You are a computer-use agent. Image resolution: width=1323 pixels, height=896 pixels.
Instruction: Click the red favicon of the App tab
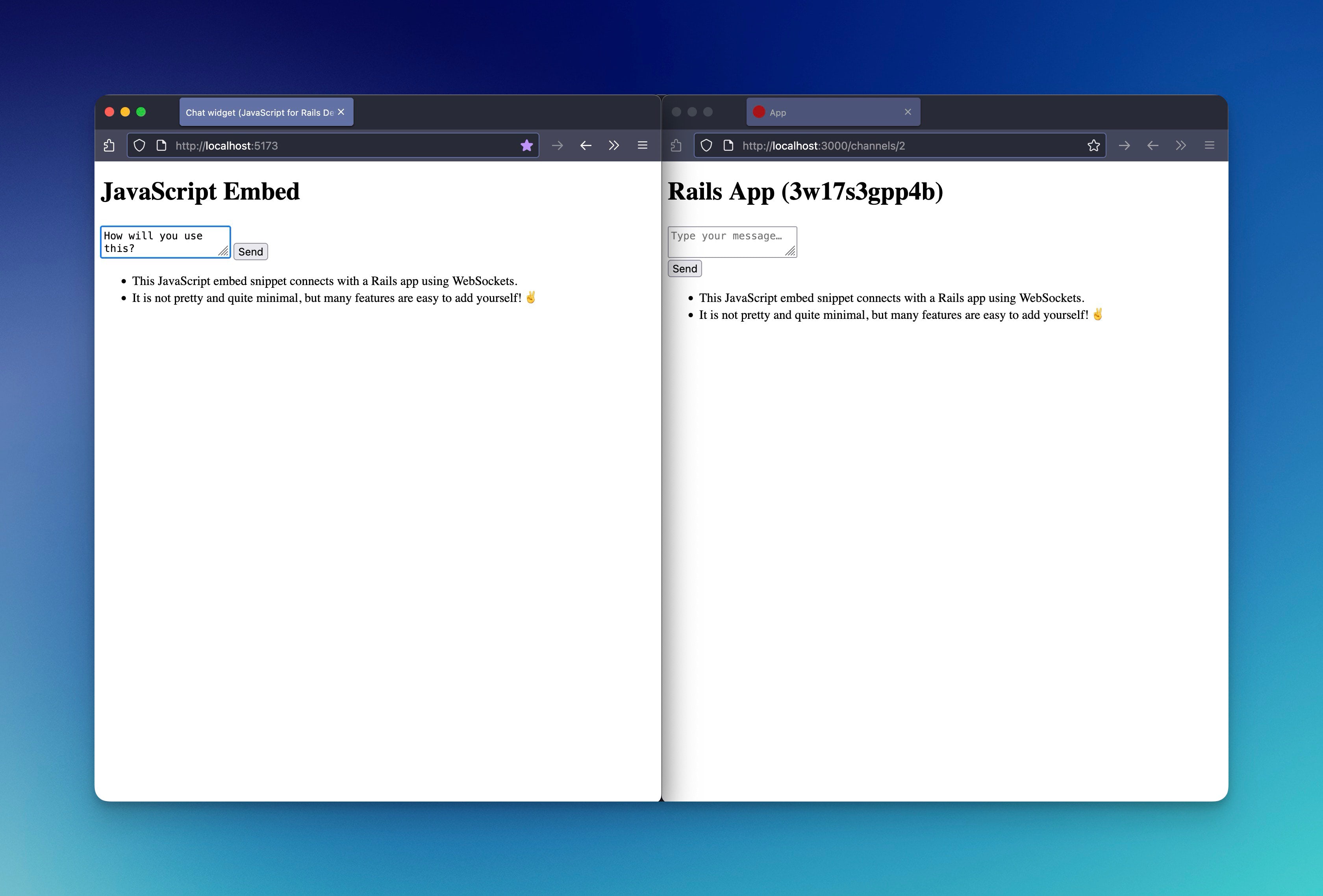tap(759, 112)
